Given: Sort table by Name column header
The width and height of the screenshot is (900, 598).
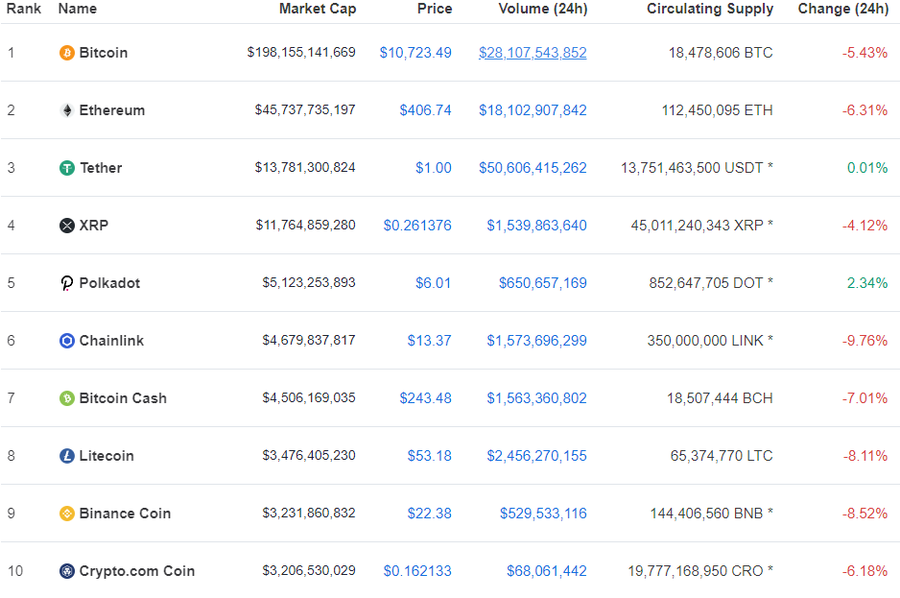Looking at the screenshot, I should click(x=77, y=9).
